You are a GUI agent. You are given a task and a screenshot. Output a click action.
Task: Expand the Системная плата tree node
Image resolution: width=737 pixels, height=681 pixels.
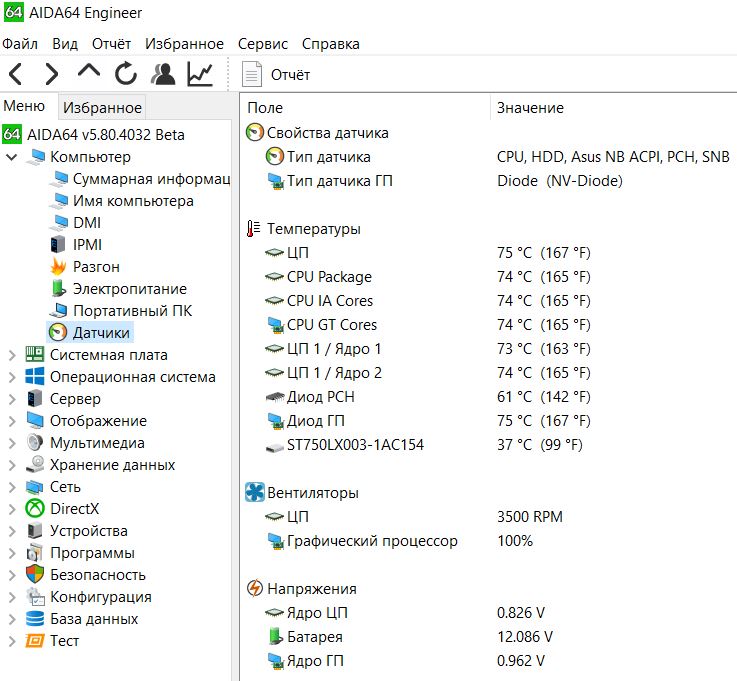coord(12,355)
